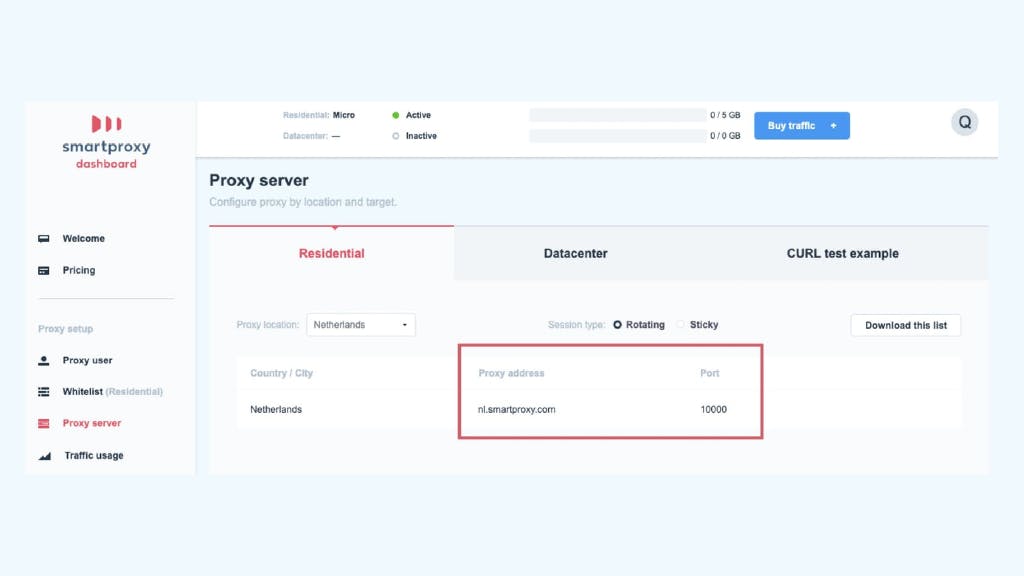Open the Proxy location dropdown
The width and height of the screenshot is (1024, 576).
pyautogui.click(x=360, y=325)
